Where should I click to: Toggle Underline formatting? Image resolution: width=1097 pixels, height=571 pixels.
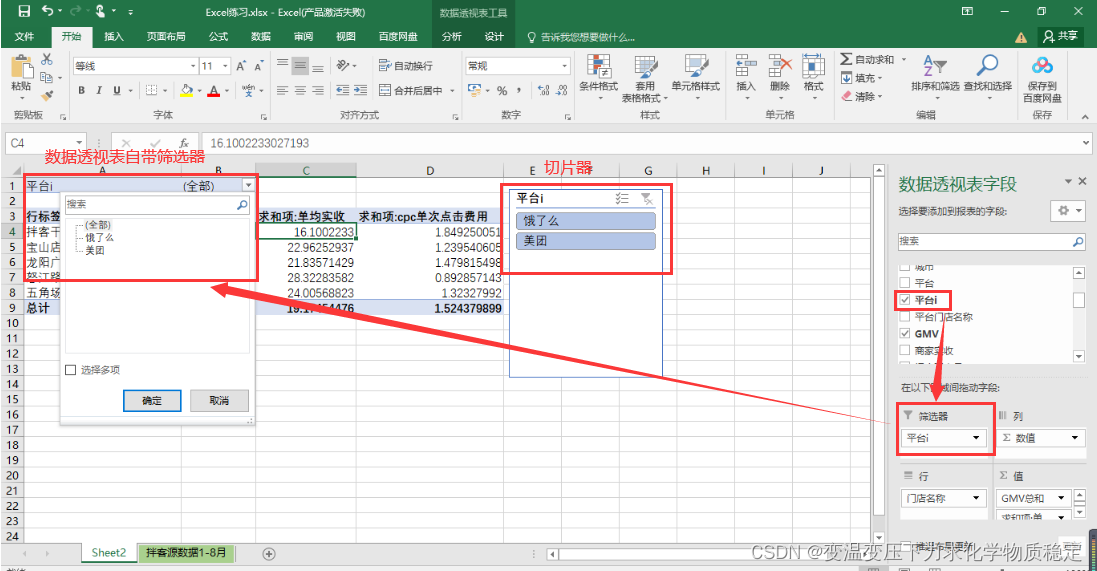116,90
